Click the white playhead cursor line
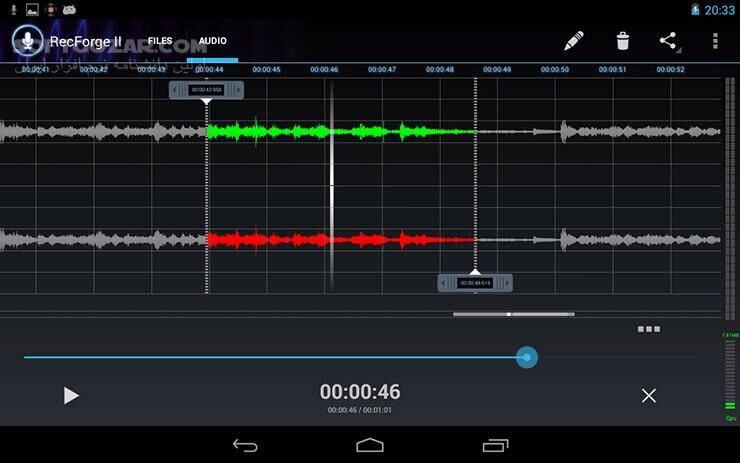The image size is (740, 463). 332,186
